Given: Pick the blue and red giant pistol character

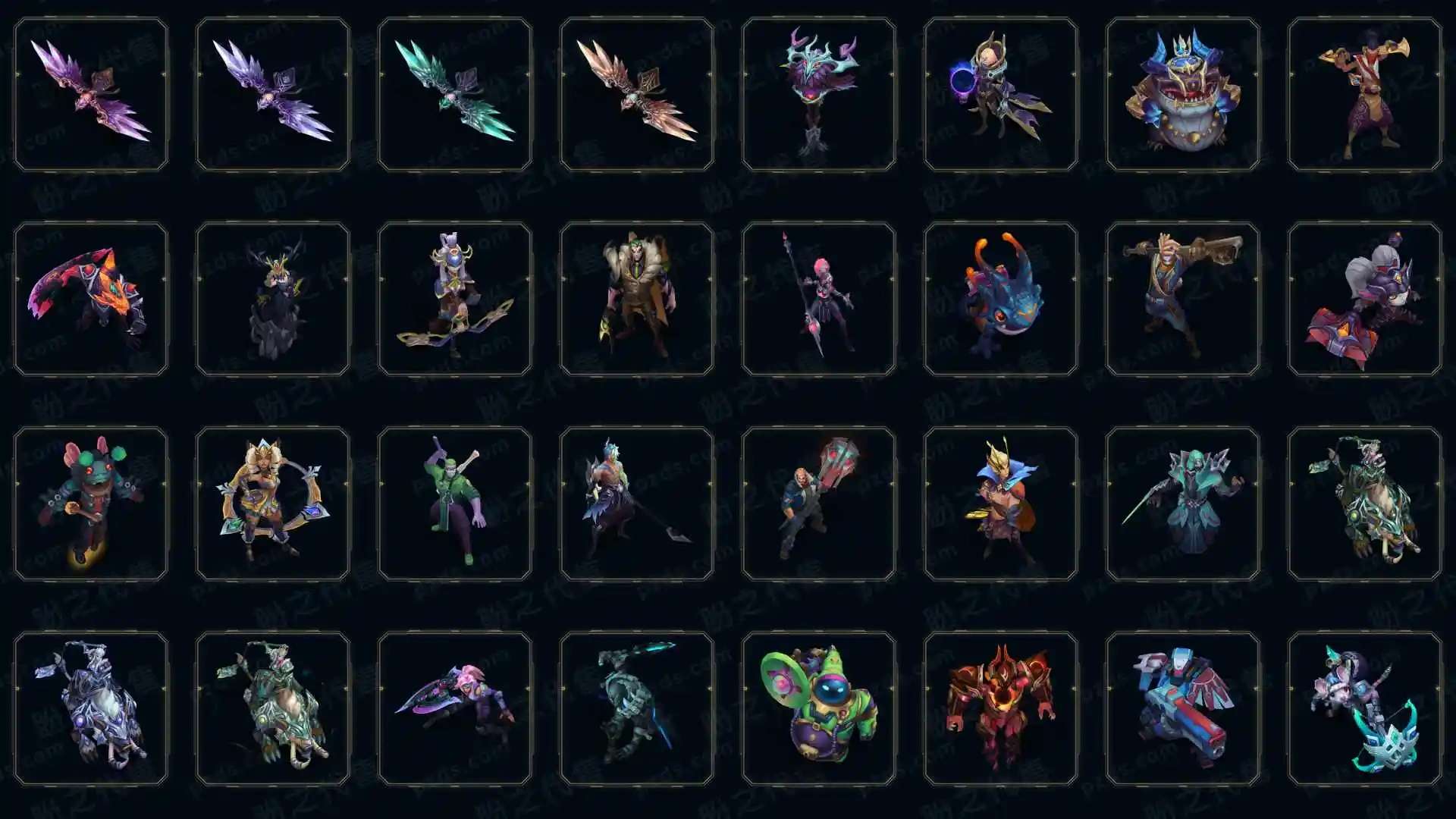Looking at the screenshot, I should tap(1183, 708).
